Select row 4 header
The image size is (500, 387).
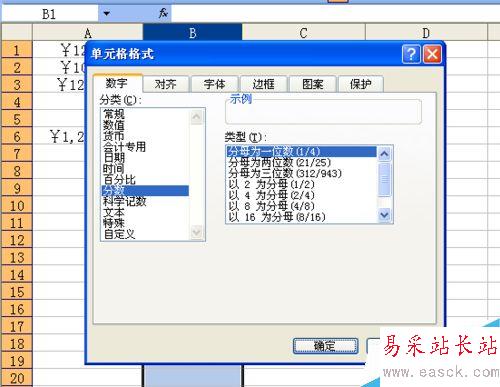17,102
